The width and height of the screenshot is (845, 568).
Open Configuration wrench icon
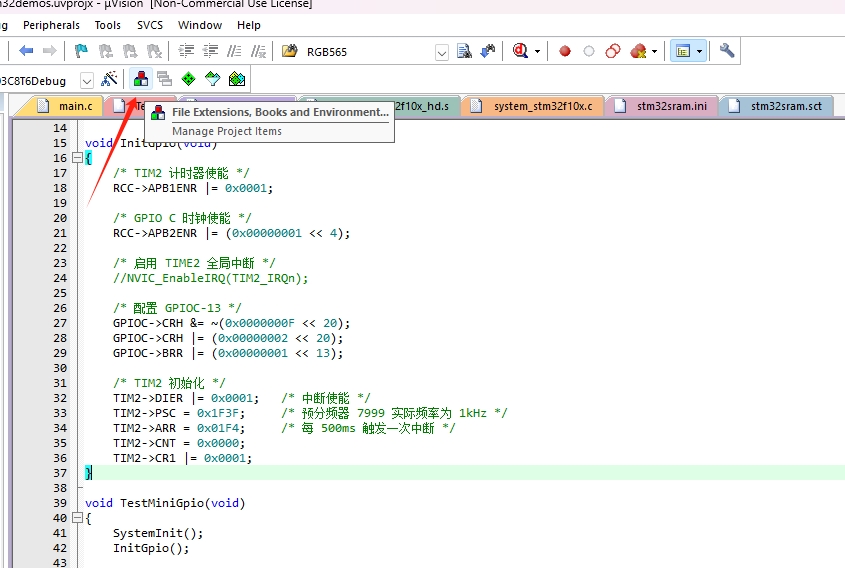[x=726, y=51]
